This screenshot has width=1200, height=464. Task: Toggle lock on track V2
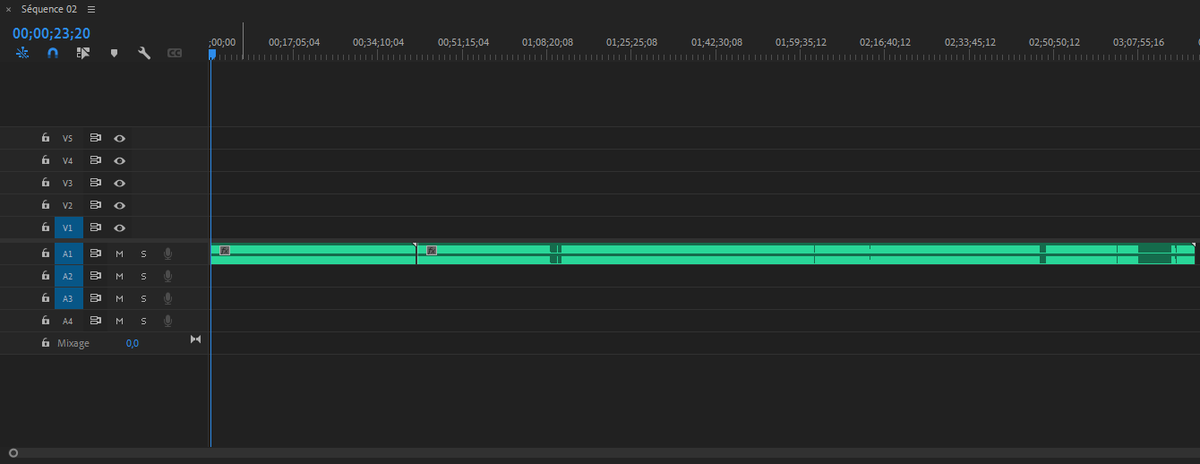45,205
